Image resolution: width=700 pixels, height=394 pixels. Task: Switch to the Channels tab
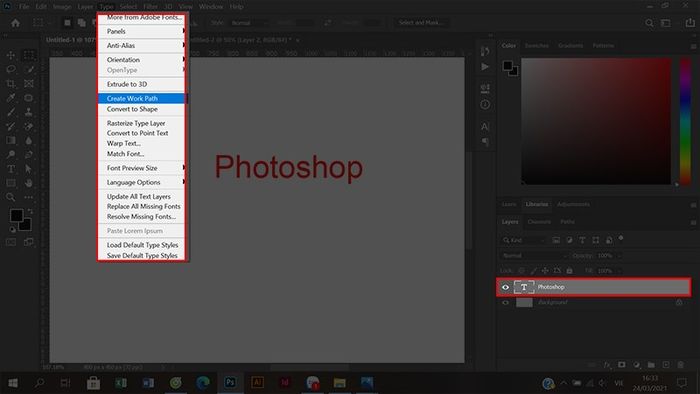(x=539, y=222)
